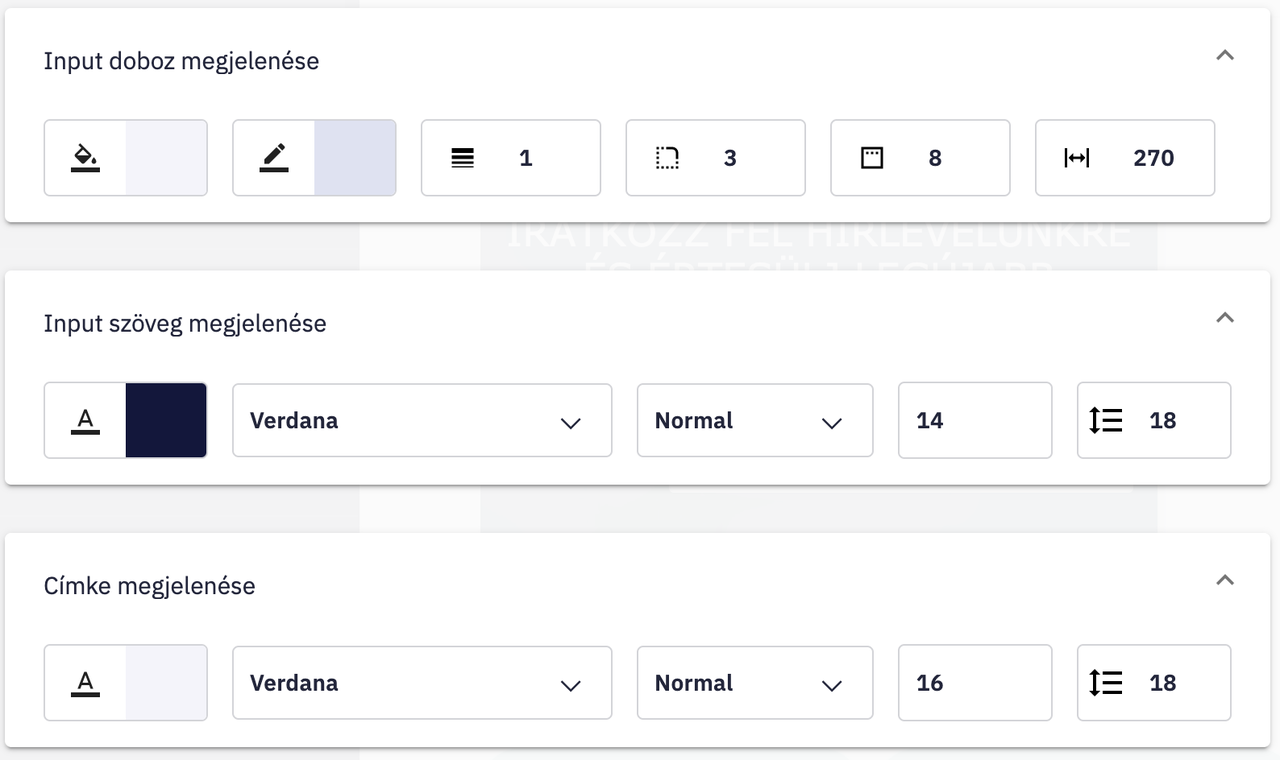Collapse the Input doboz megjelenése section
The image size is (1280, 761).
coord(1225,56)
